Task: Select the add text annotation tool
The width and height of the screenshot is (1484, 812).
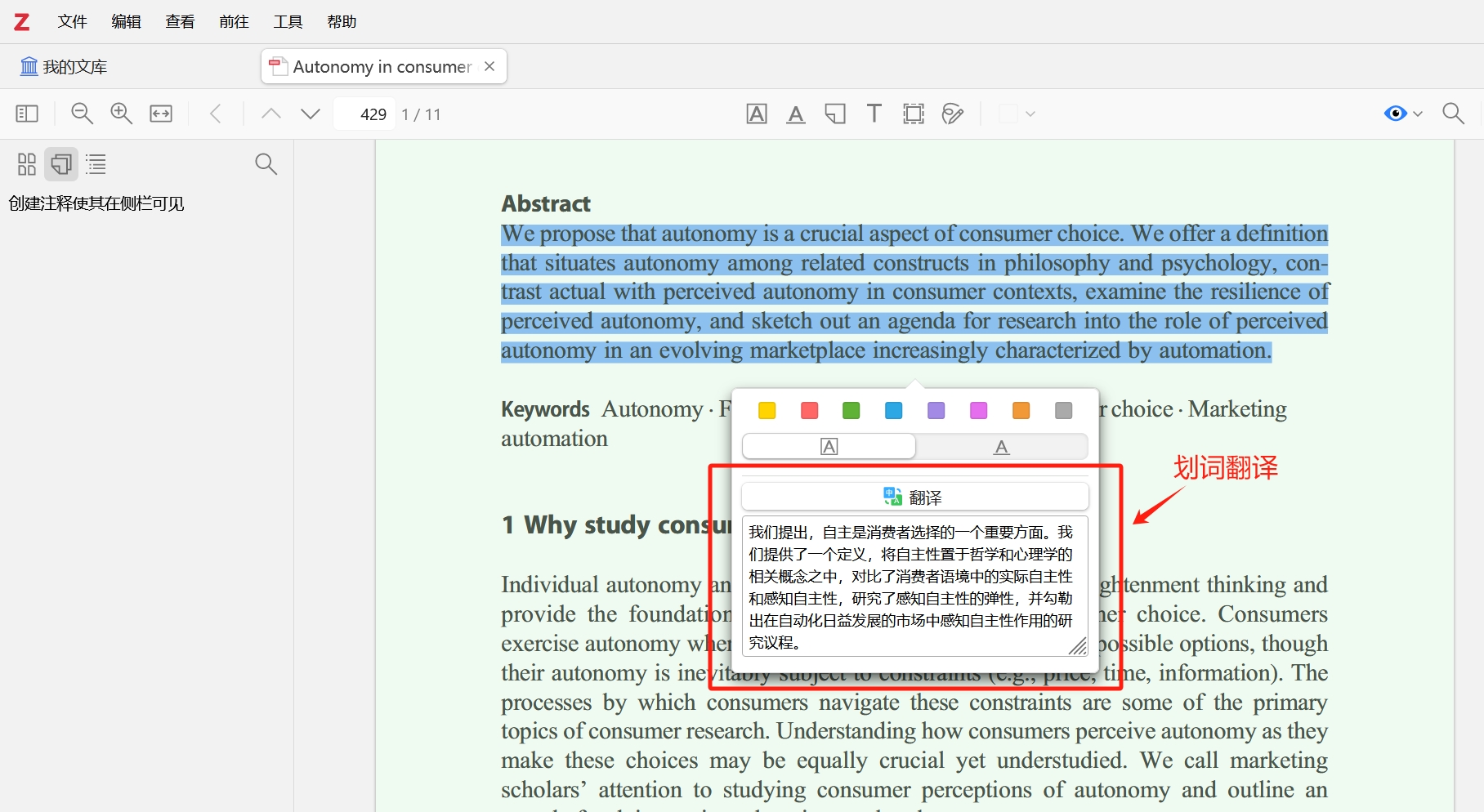Action: pos(873,114)
